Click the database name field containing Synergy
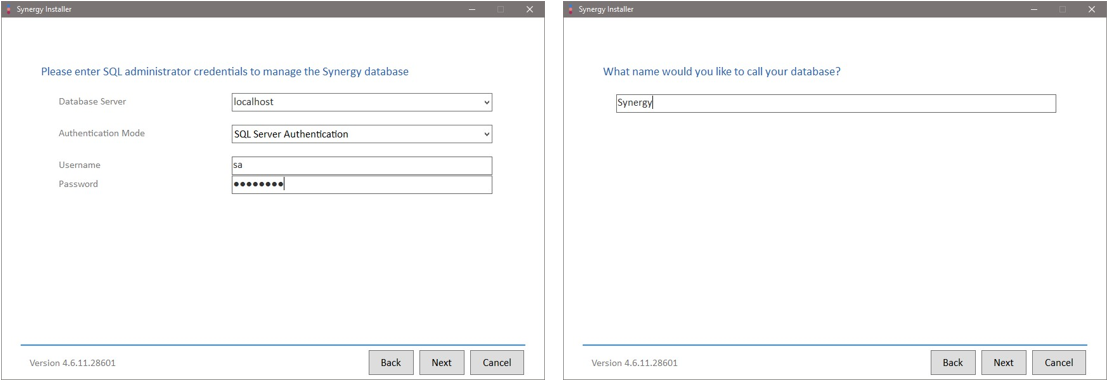The height and width of the screenshot is (384, 1112). coord(835,103)
